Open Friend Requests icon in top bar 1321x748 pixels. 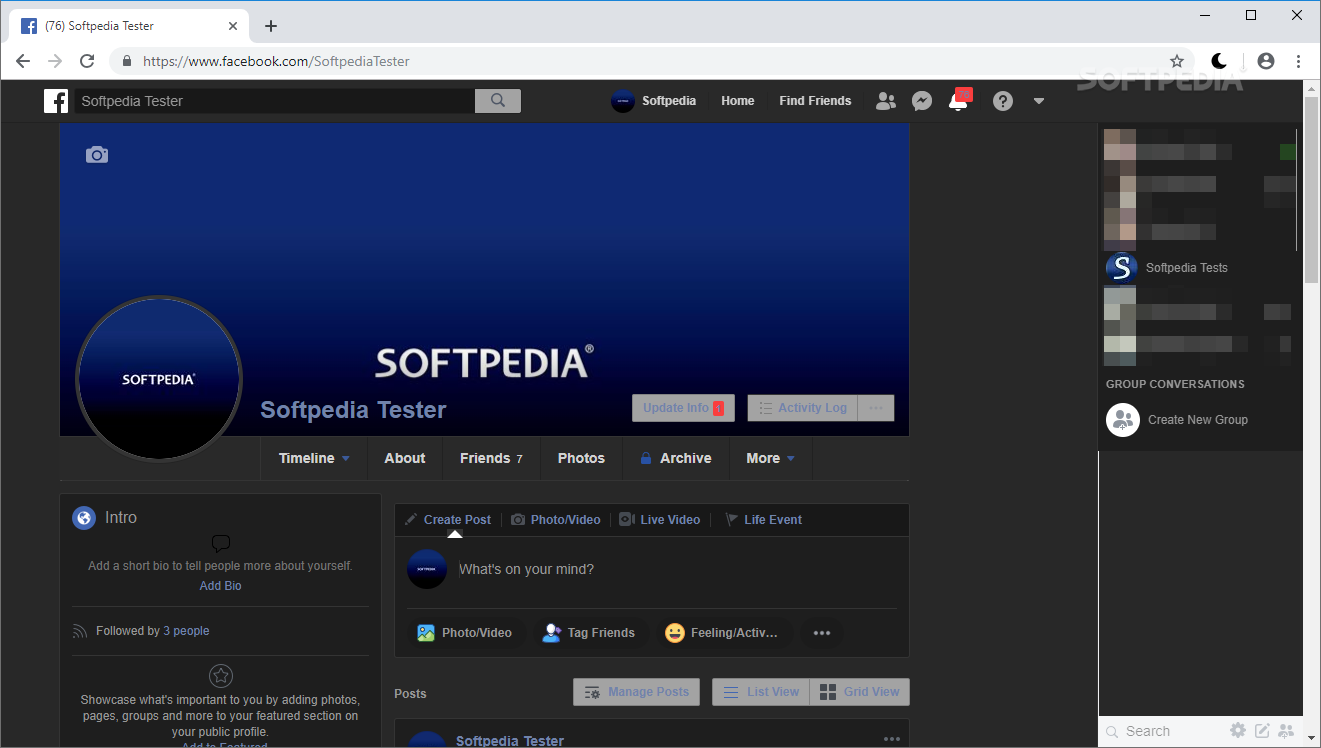pos(886,101)
